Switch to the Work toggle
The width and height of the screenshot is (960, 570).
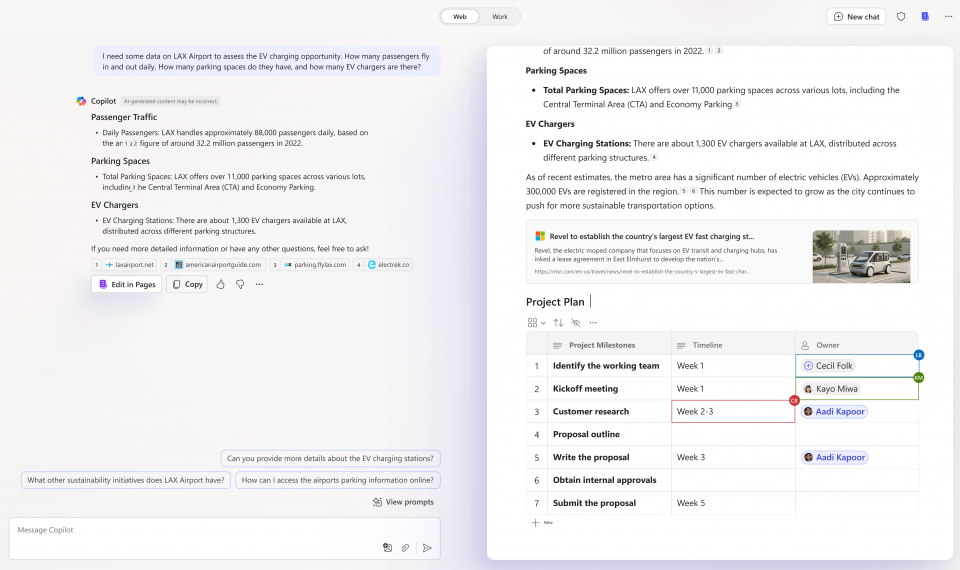(x=500, y=17)
